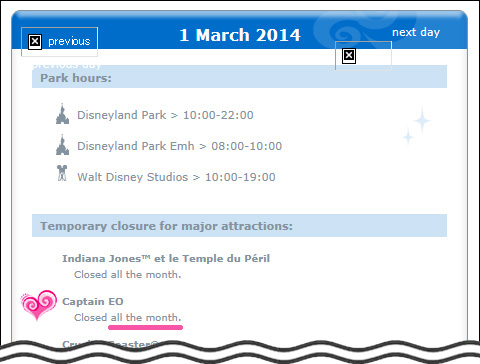480x364 pixels.
Task: Select Disneyland Park Emh > 08:00-10:00 text
Action: click(x=180, y=146)
